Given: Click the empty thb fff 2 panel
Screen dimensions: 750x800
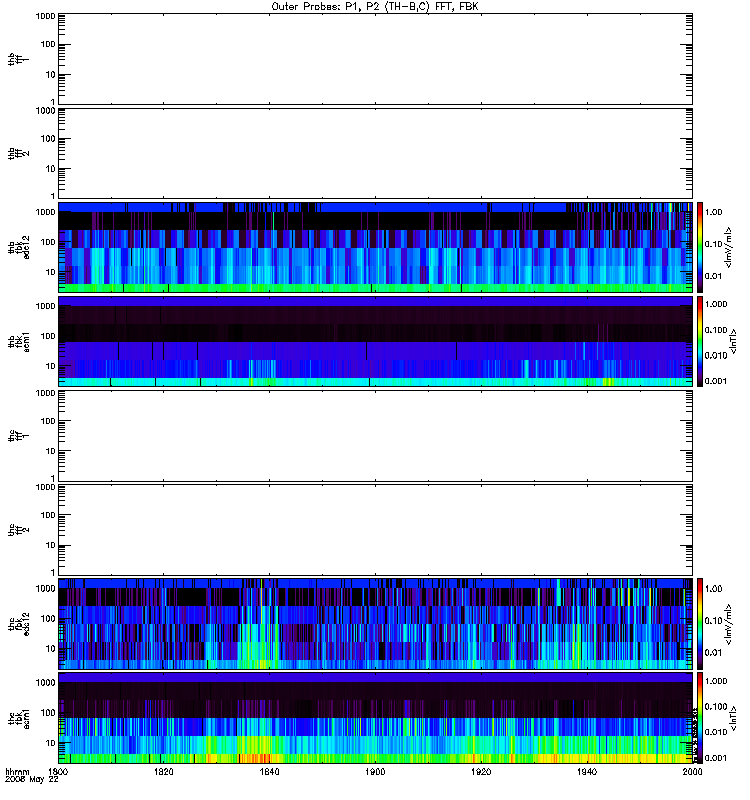Looking at the screenshot, I should point(376,154).
